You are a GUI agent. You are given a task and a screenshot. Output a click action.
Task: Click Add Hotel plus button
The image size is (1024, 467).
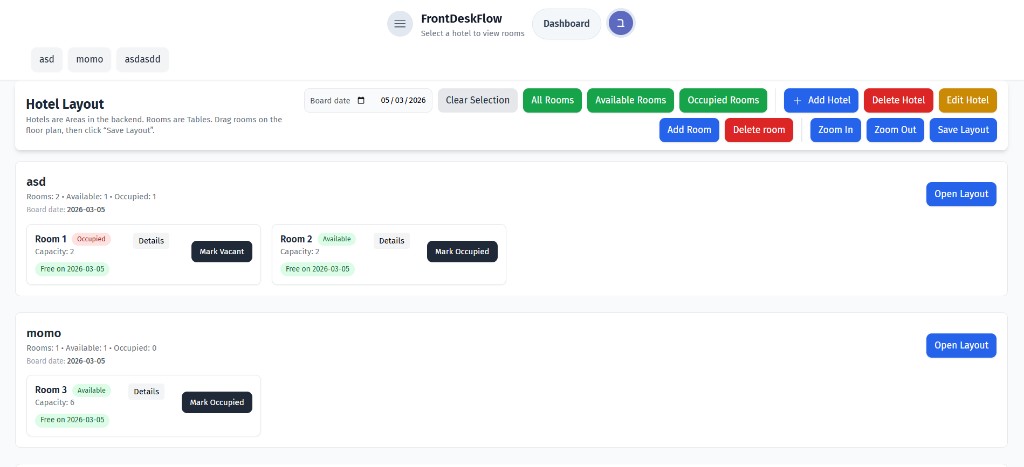pyautogui.click(x=820, y=100)
